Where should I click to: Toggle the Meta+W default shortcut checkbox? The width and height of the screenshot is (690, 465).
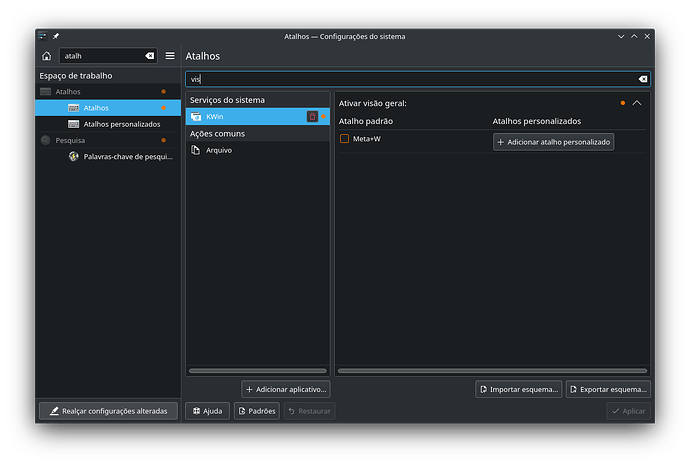pyautogui.click(x=344, y=139)
